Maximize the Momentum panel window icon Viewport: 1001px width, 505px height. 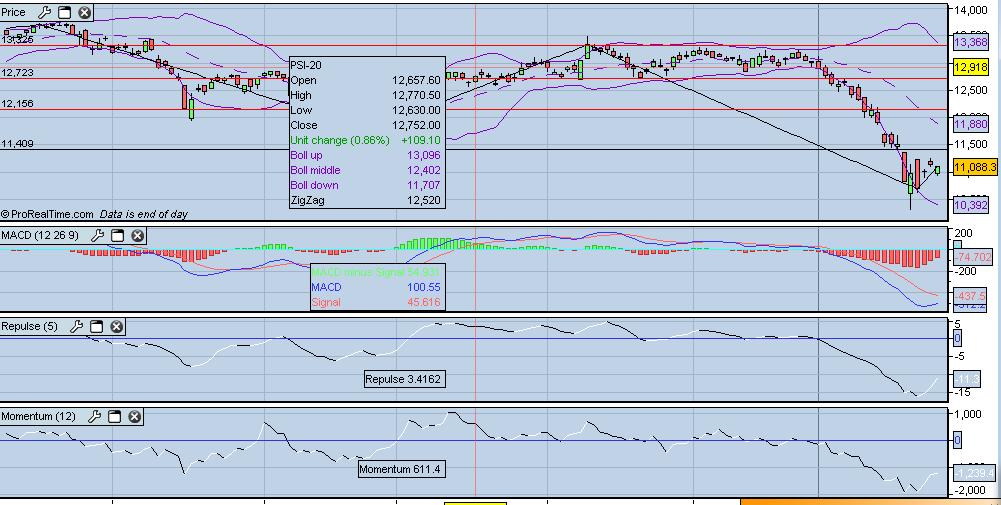point(114,417)
